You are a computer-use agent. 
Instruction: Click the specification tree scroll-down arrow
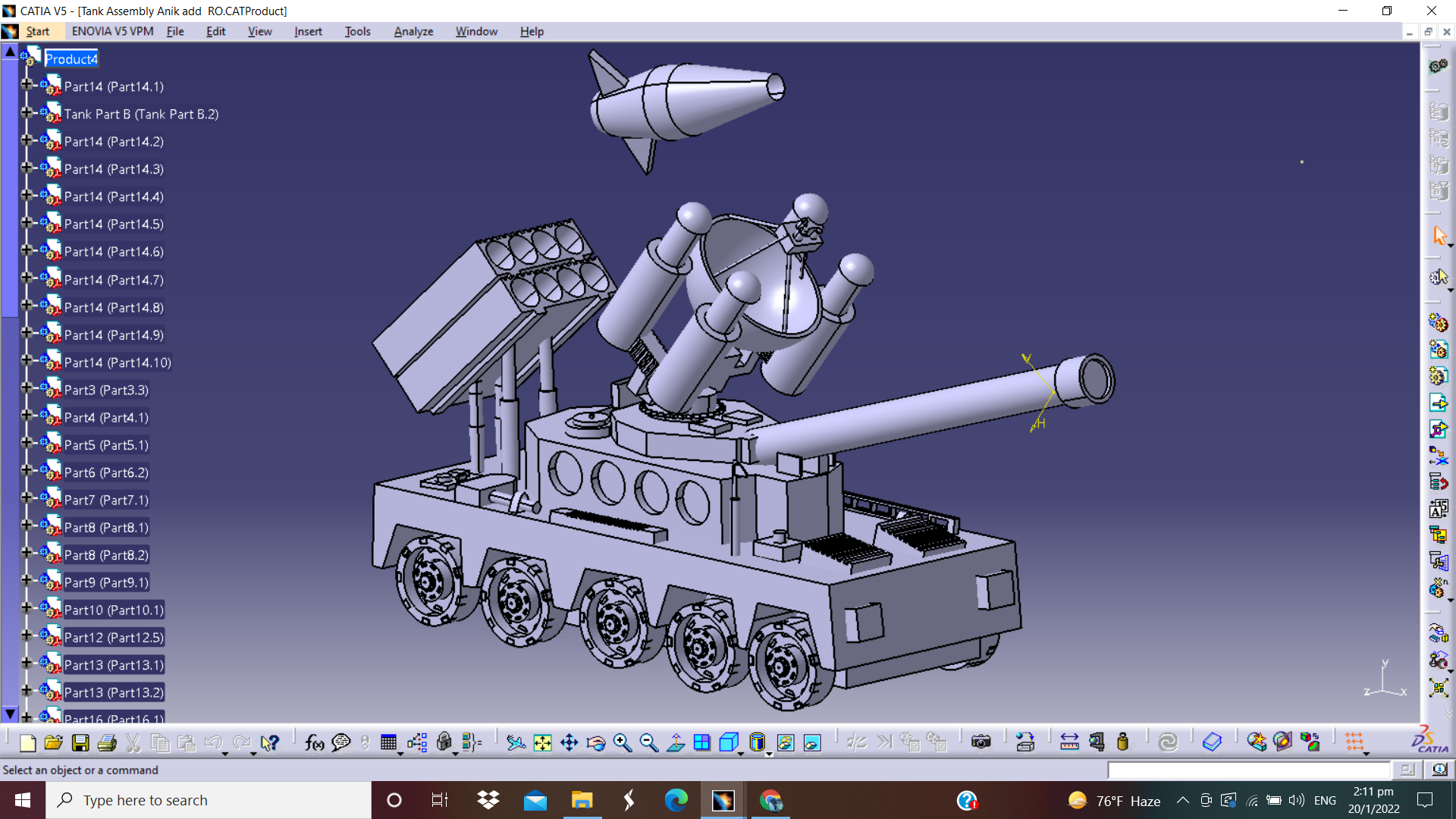10,714
